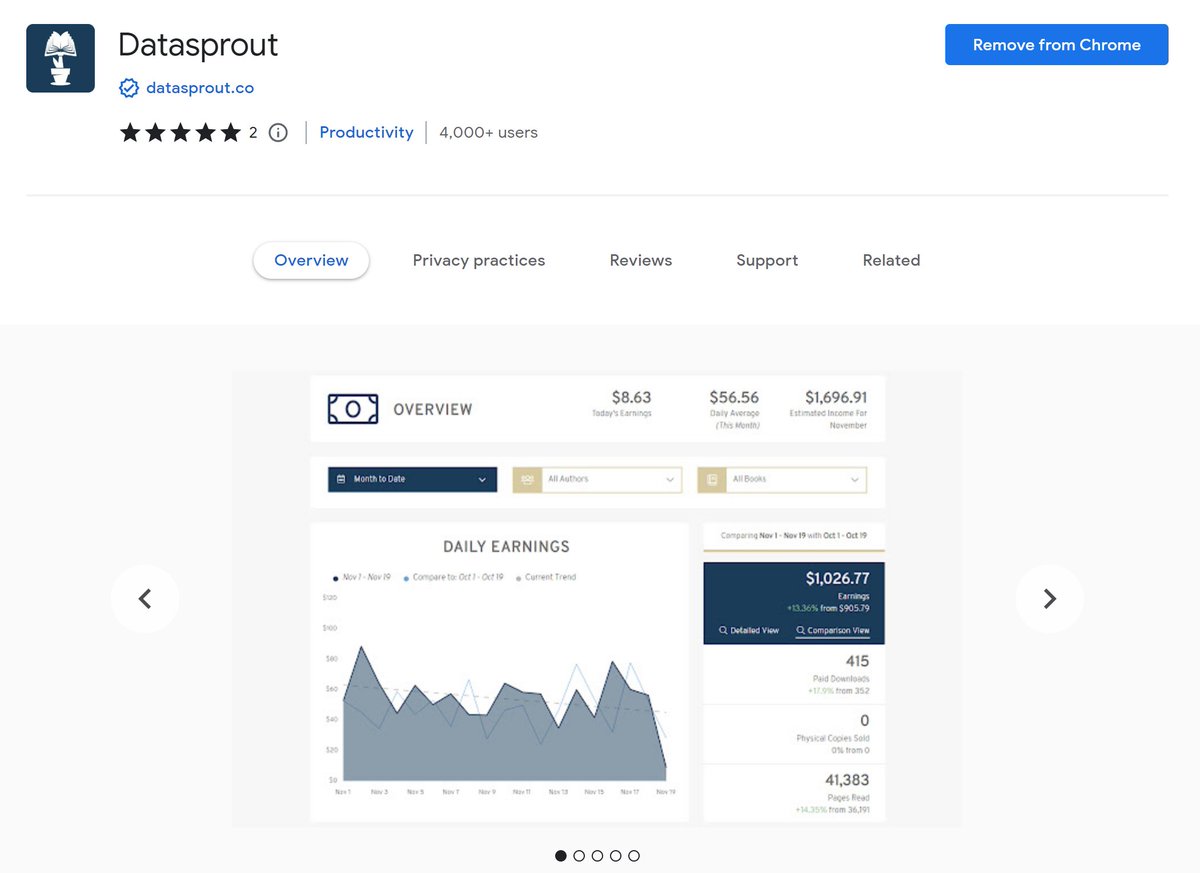Select the fourth carousel dot
This screenshot has height=873, width=1200.
[x=616, y=856]
